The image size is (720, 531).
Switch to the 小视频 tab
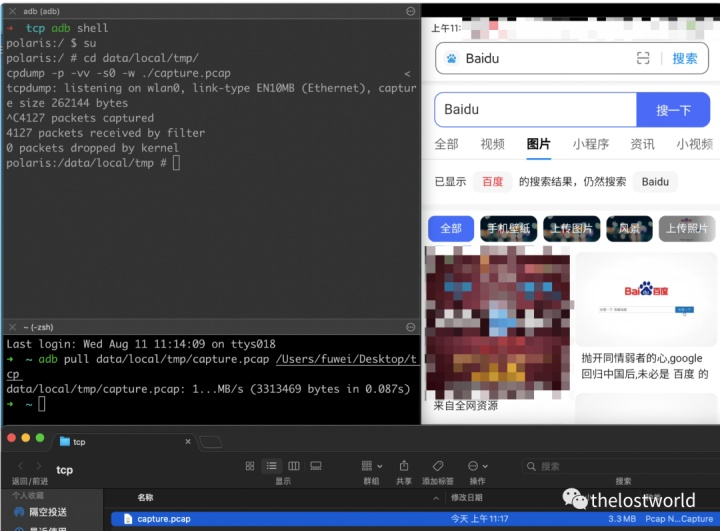point(694,144)
